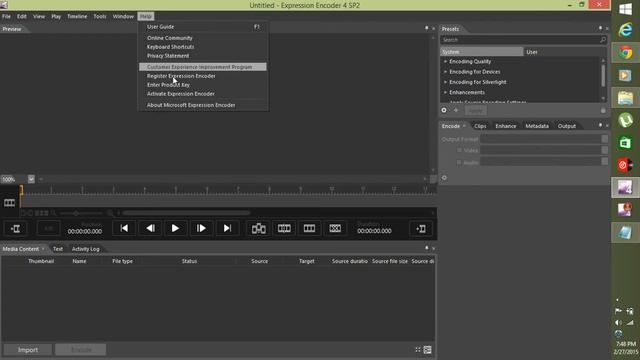Open the Timeline menu

pyautogui.click(x=77, y=16)
